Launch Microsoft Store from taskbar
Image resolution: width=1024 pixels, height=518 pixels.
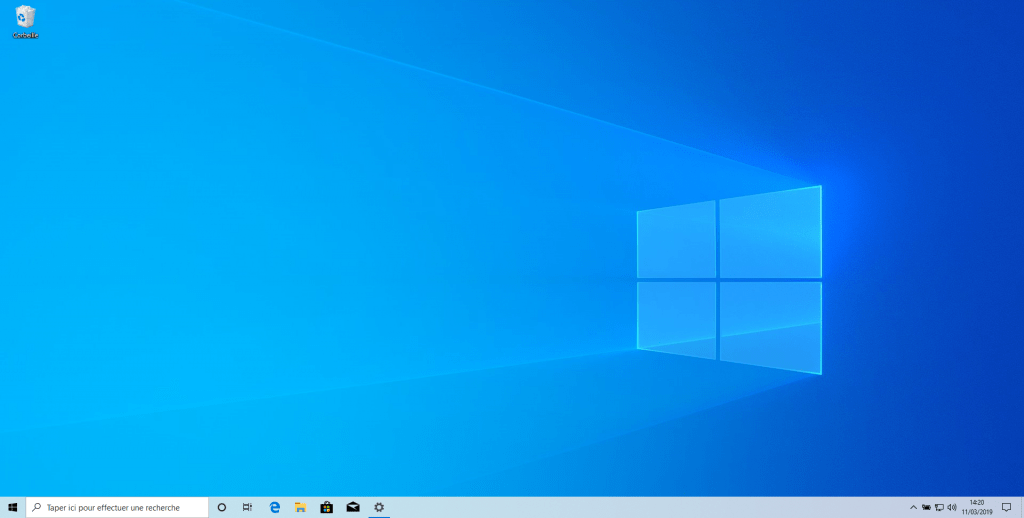[x=327, y=508]
